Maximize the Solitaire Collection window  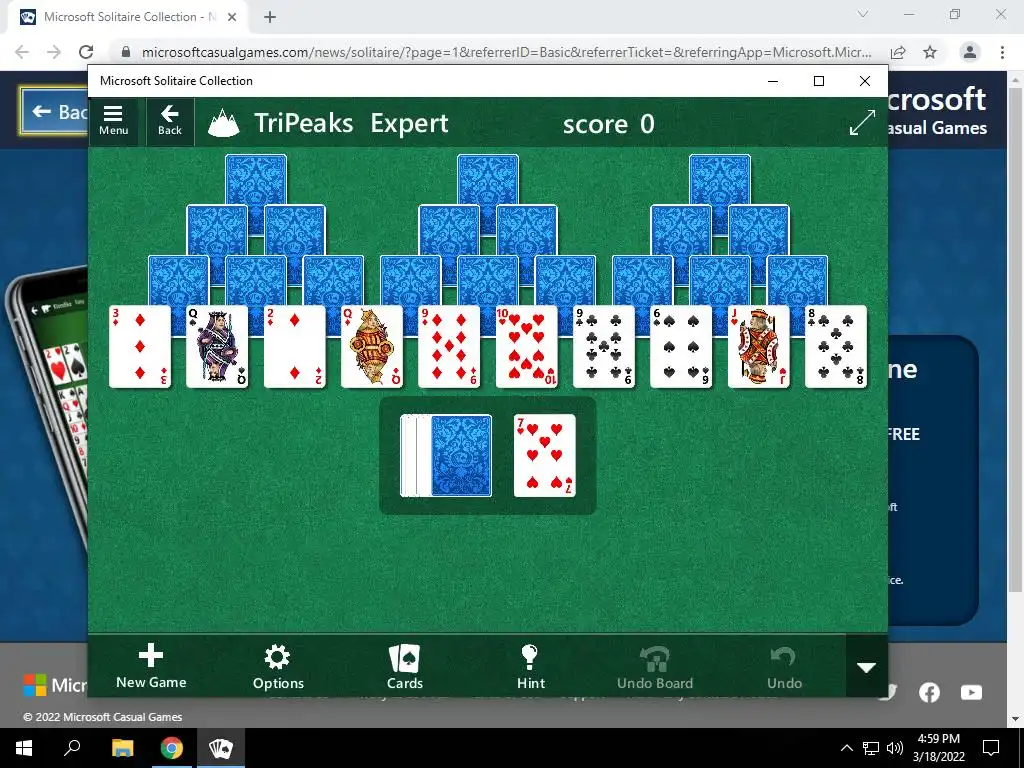pyautogui.click(x=819, y=81)
